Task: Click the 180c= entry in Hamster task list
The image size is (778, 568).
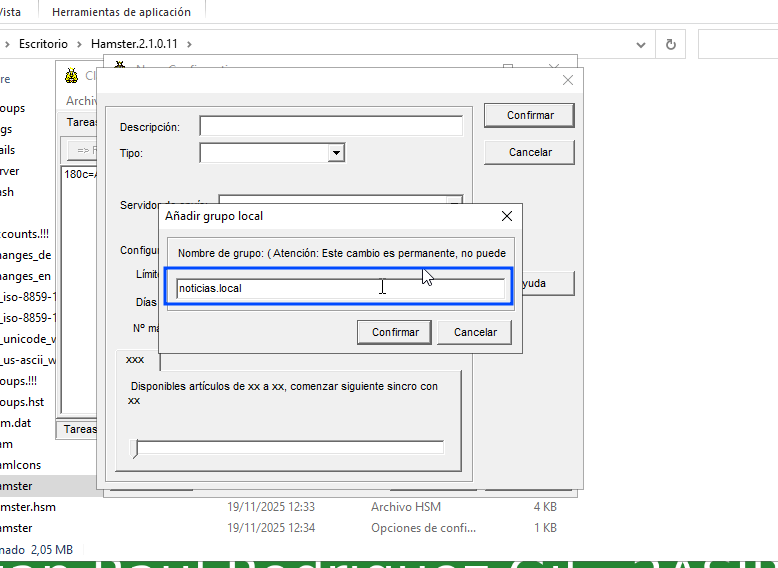Action: click(x=80, y=174)
